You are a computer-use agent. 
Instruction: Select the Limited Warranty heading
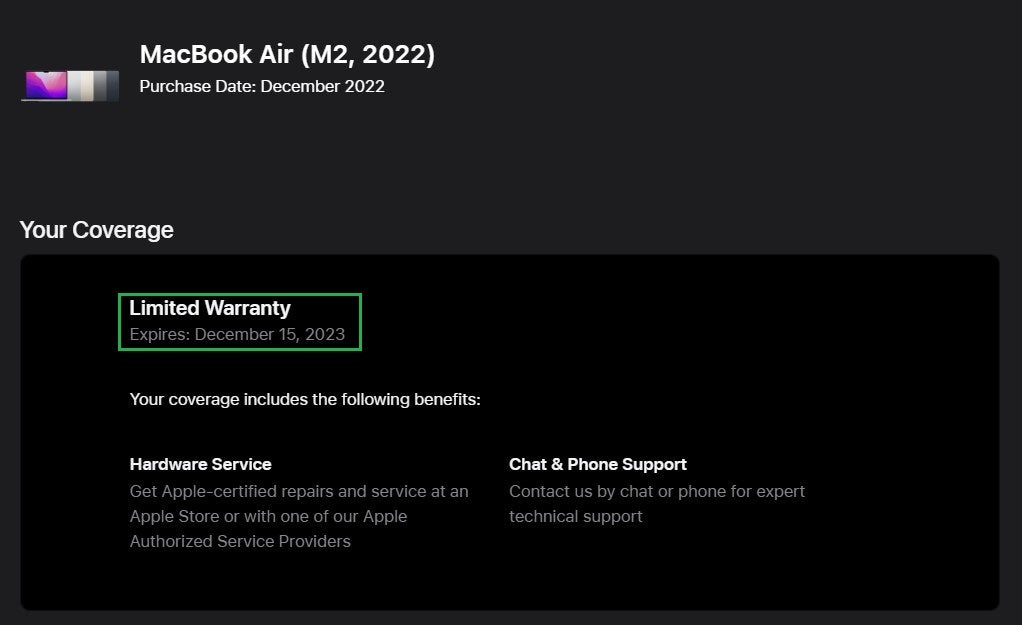click(x=210, y=308)
